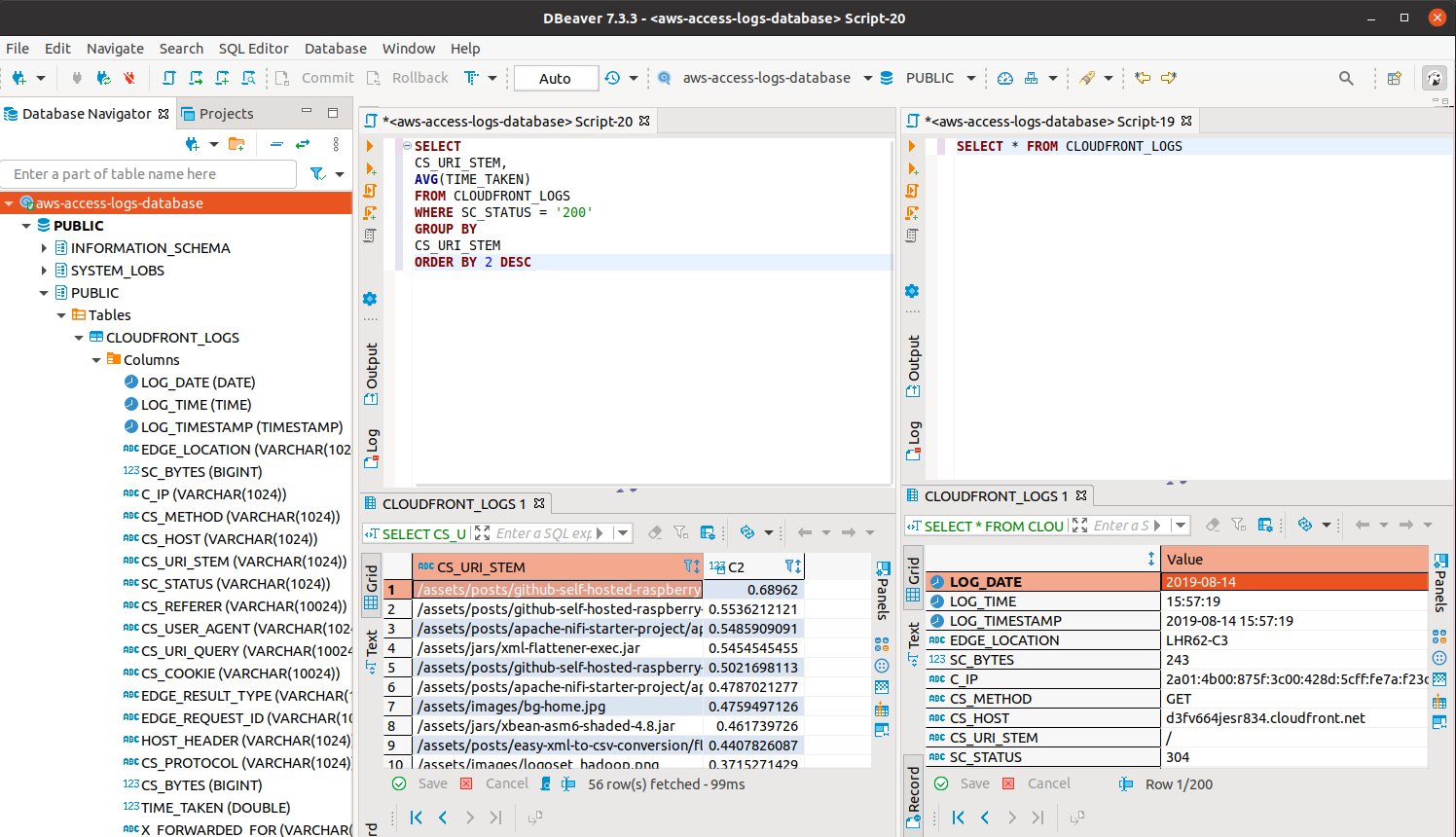This screenshot has width=1456, height=837.
Task: Click first-page icon below Script-20 results
Action: point(416,818)
